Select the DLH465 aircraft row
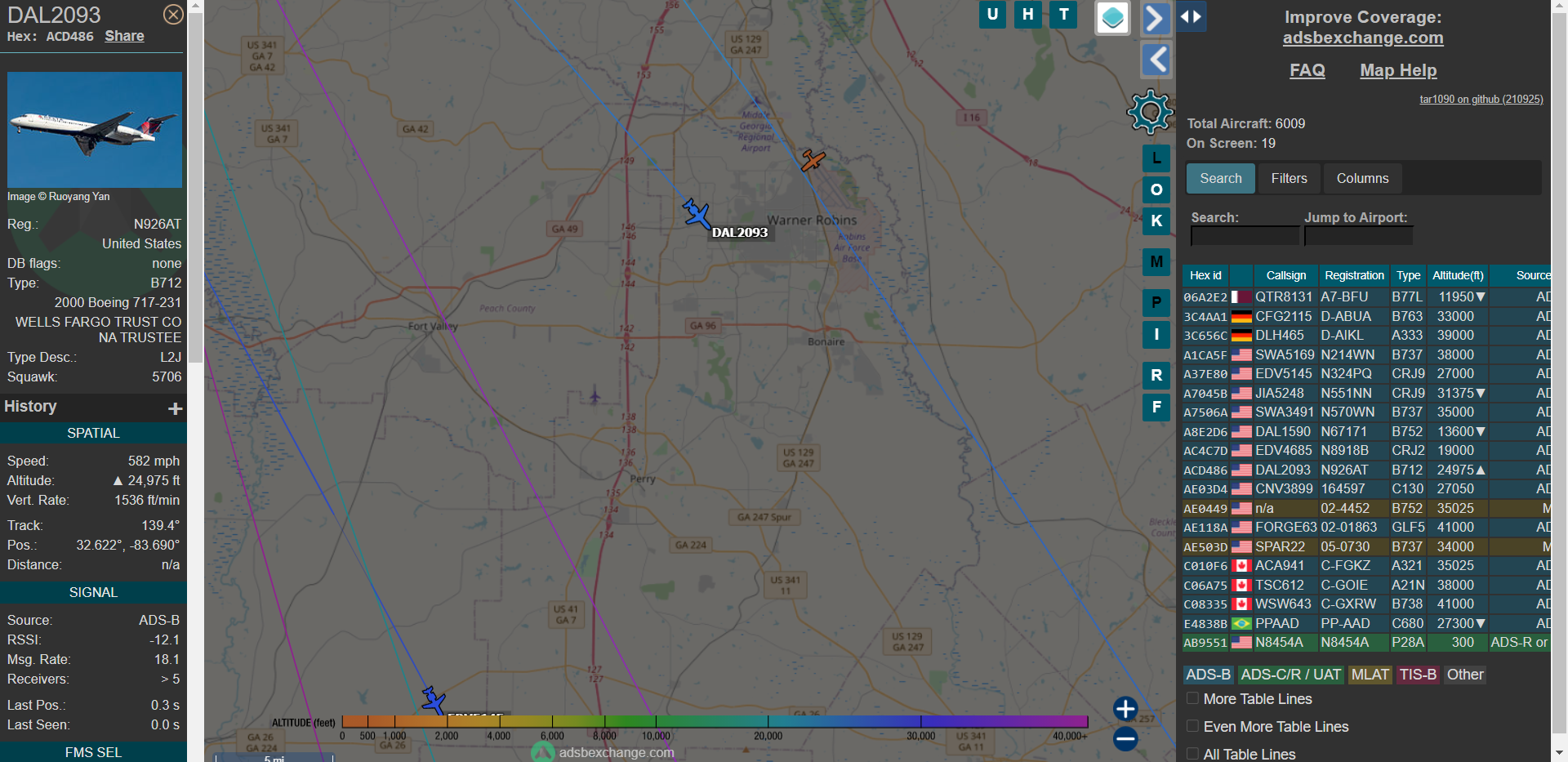 (x=1366, y=336)
